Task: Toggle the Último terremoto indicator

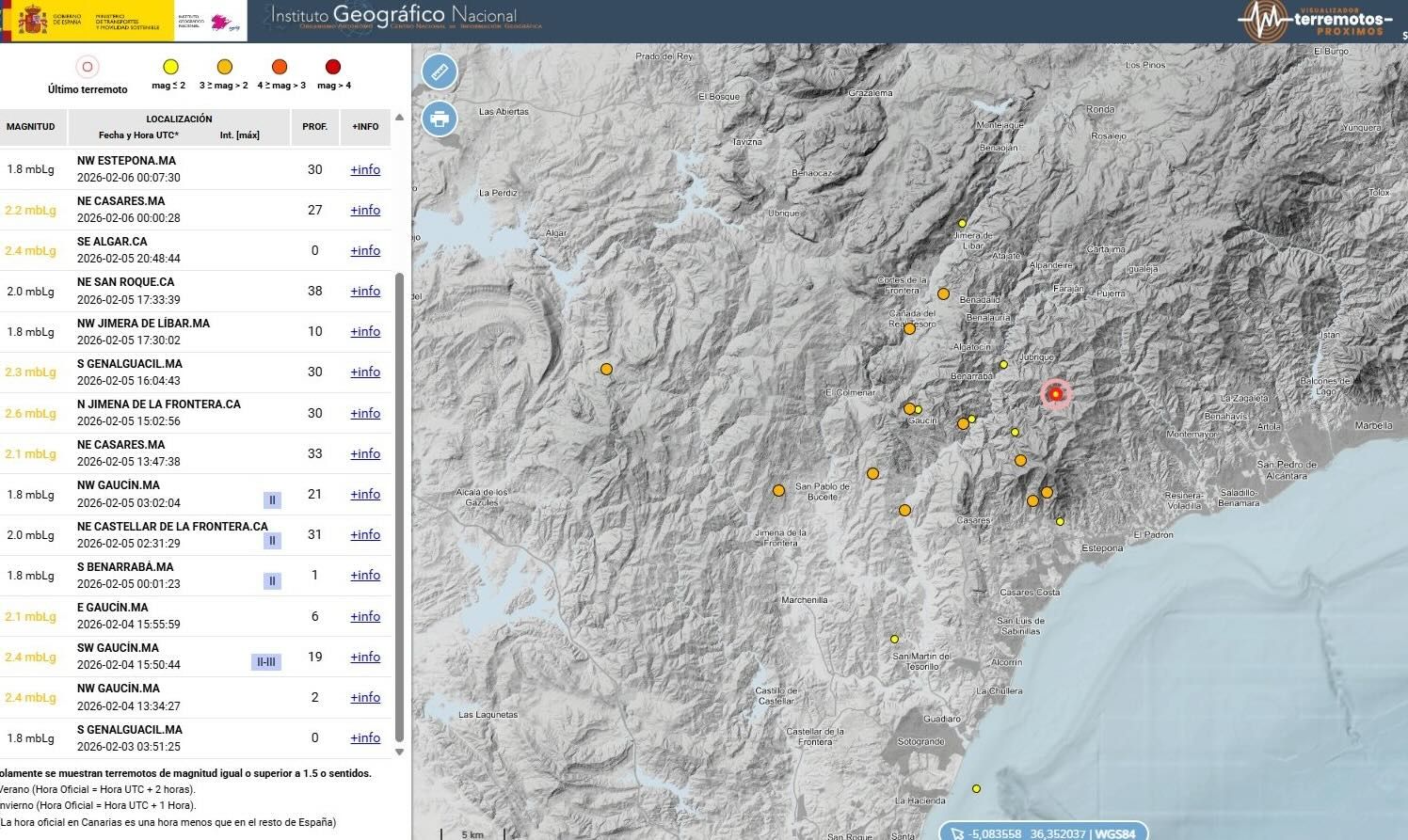Action: pyautogui.click(x=87, y=67)
